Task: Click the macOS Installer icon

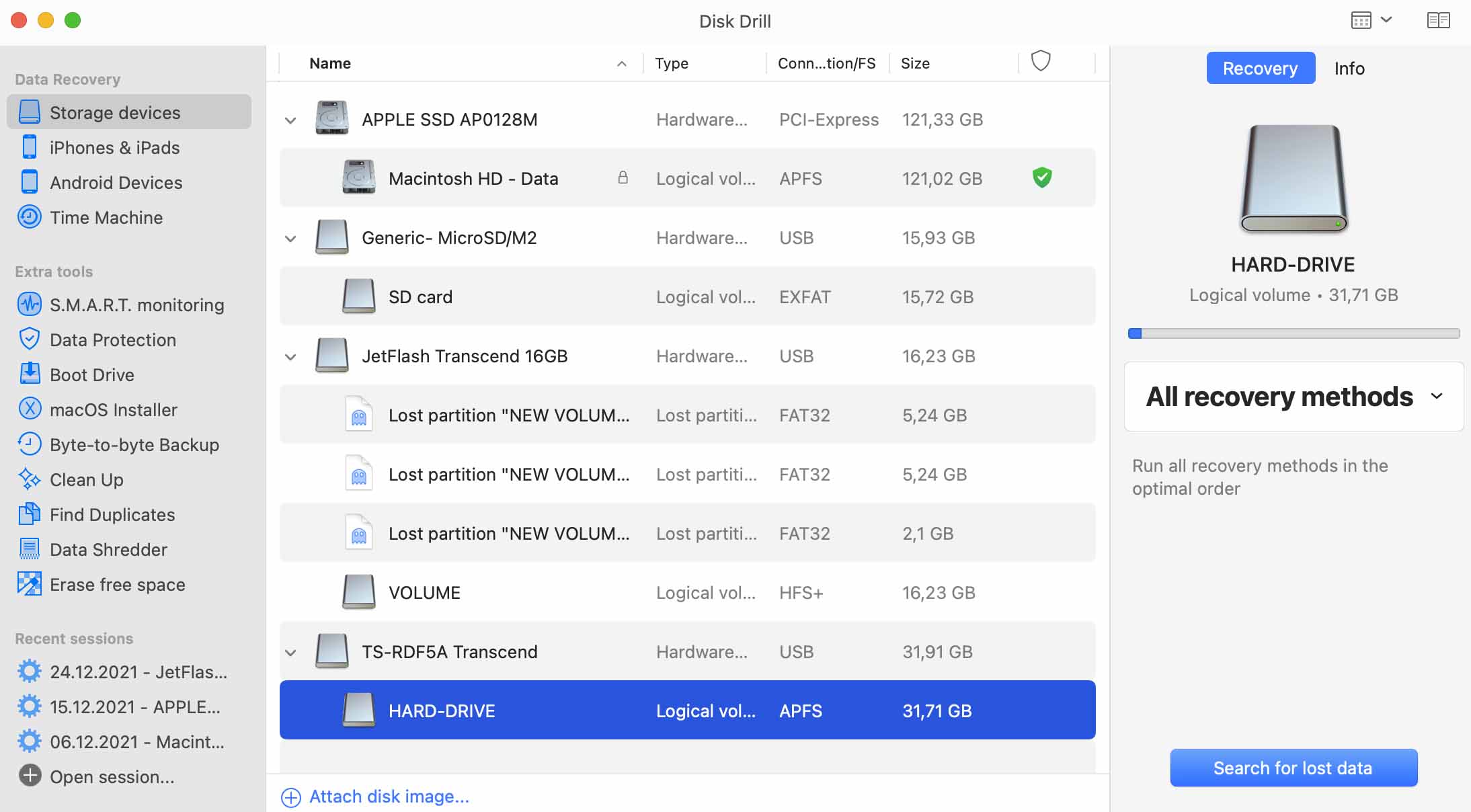Action: click(29, 409)
